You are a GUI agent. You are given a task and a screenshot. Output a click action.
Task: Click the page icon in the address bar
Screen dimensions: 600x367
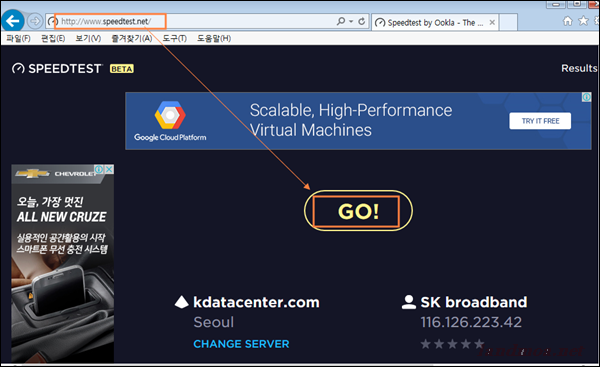point(52,21)
